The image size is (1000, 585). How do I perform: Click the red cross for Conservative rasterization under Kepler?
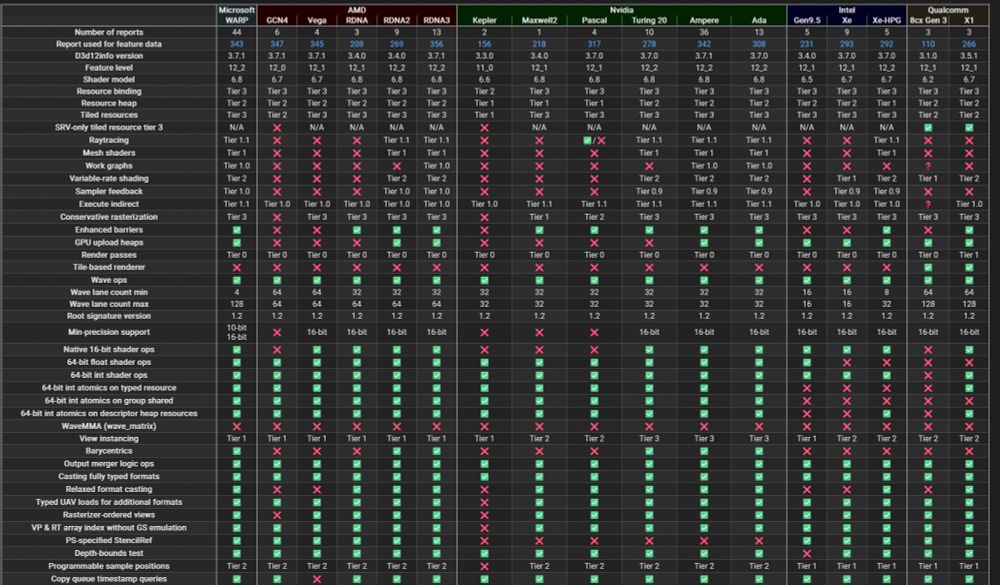click(484, 217)
